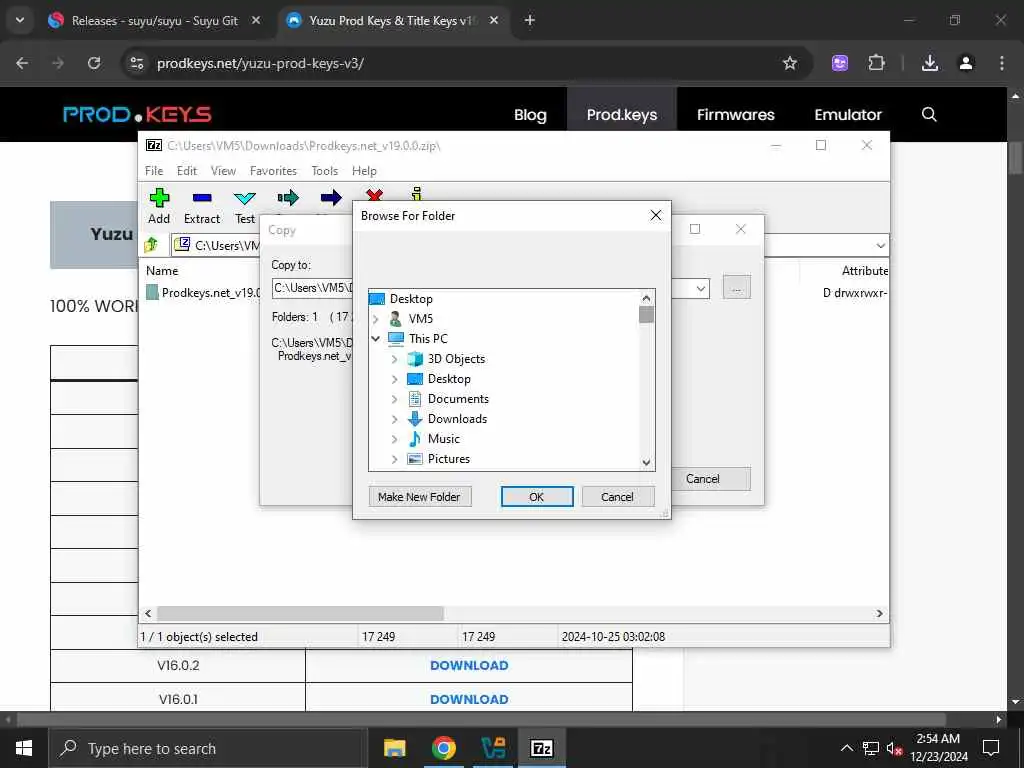Bookmark page with star icon

pos(790,63)
